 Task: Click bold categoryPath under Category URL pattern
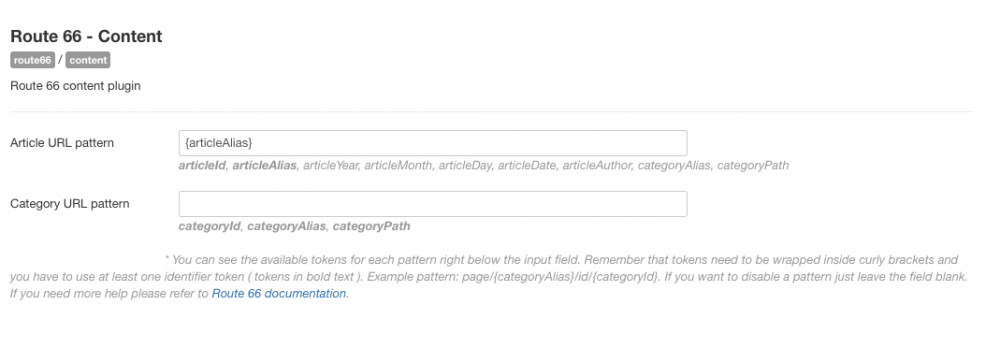(371, 226)
